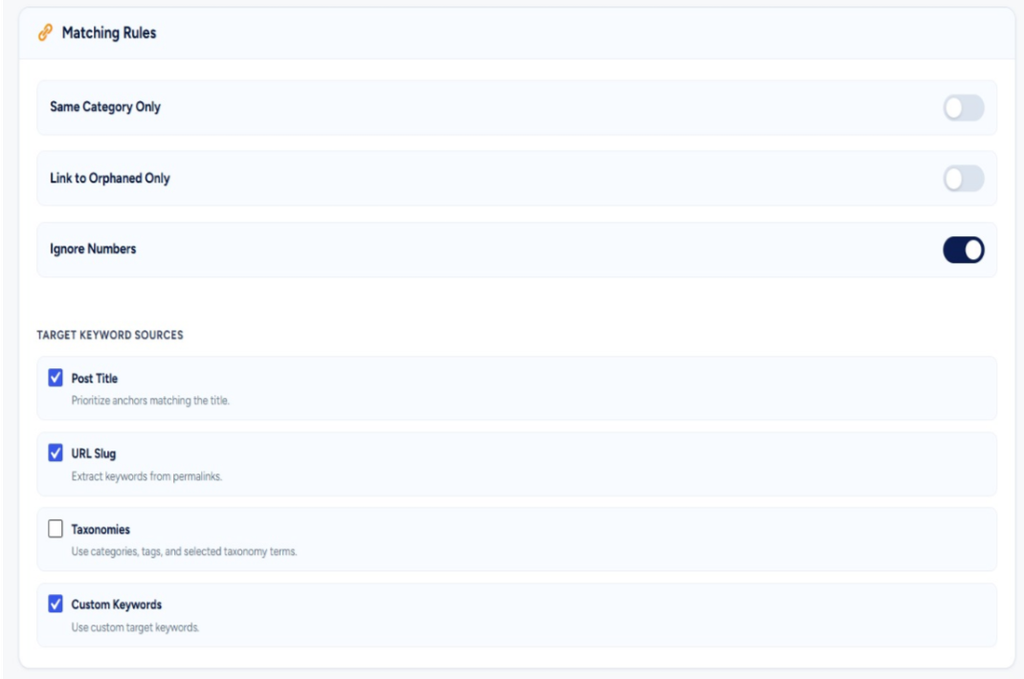Click the chain link icon beside Matching Rules
Screen dimensions: 1024x679
[x=44, y=32]
